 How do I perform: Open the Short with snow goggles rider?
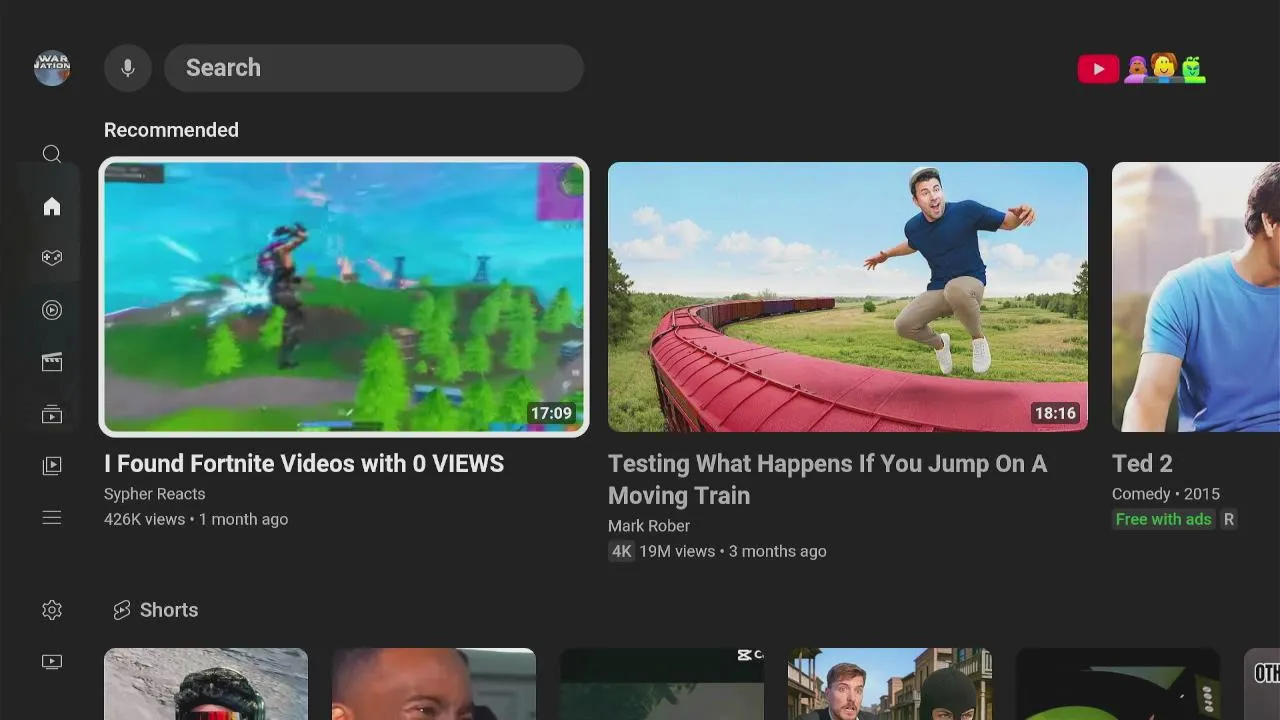click(x=206, y=684)
